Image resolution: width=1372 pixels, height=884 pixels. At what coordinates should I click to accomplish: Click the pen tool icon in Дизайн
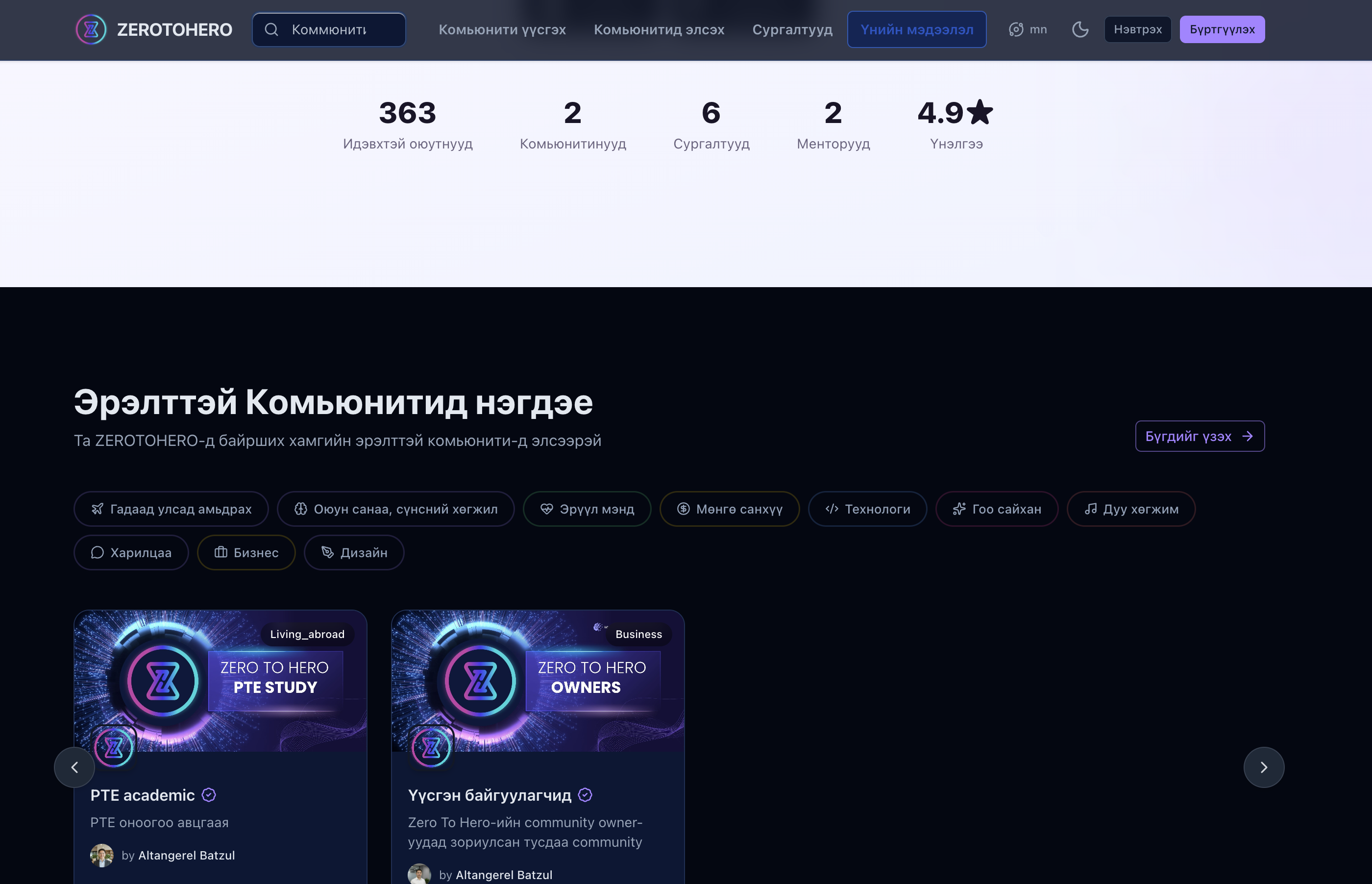coord(328,552)
